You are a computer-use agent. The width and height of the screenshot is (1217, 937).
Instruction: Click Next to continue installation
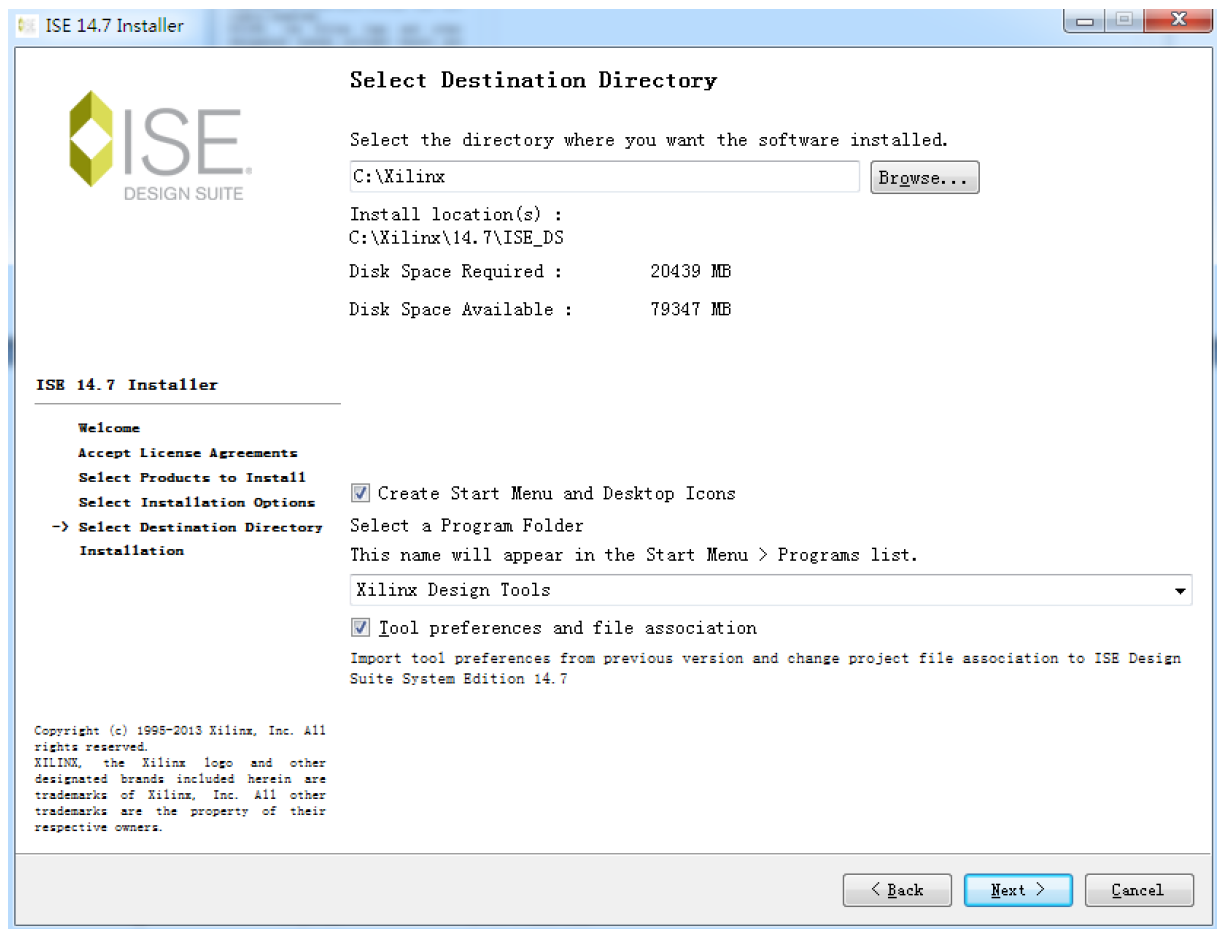click(1017, 890)
